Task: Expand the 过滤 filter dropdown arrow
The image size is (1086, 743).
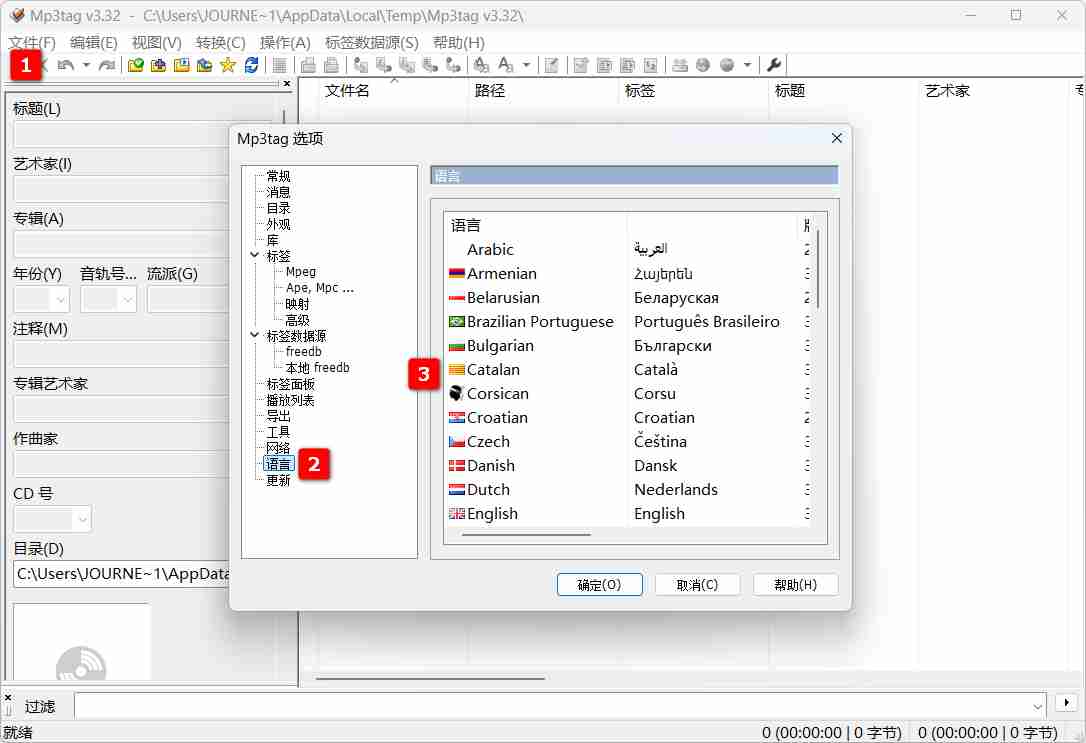Action: (x=1037, y=704)
